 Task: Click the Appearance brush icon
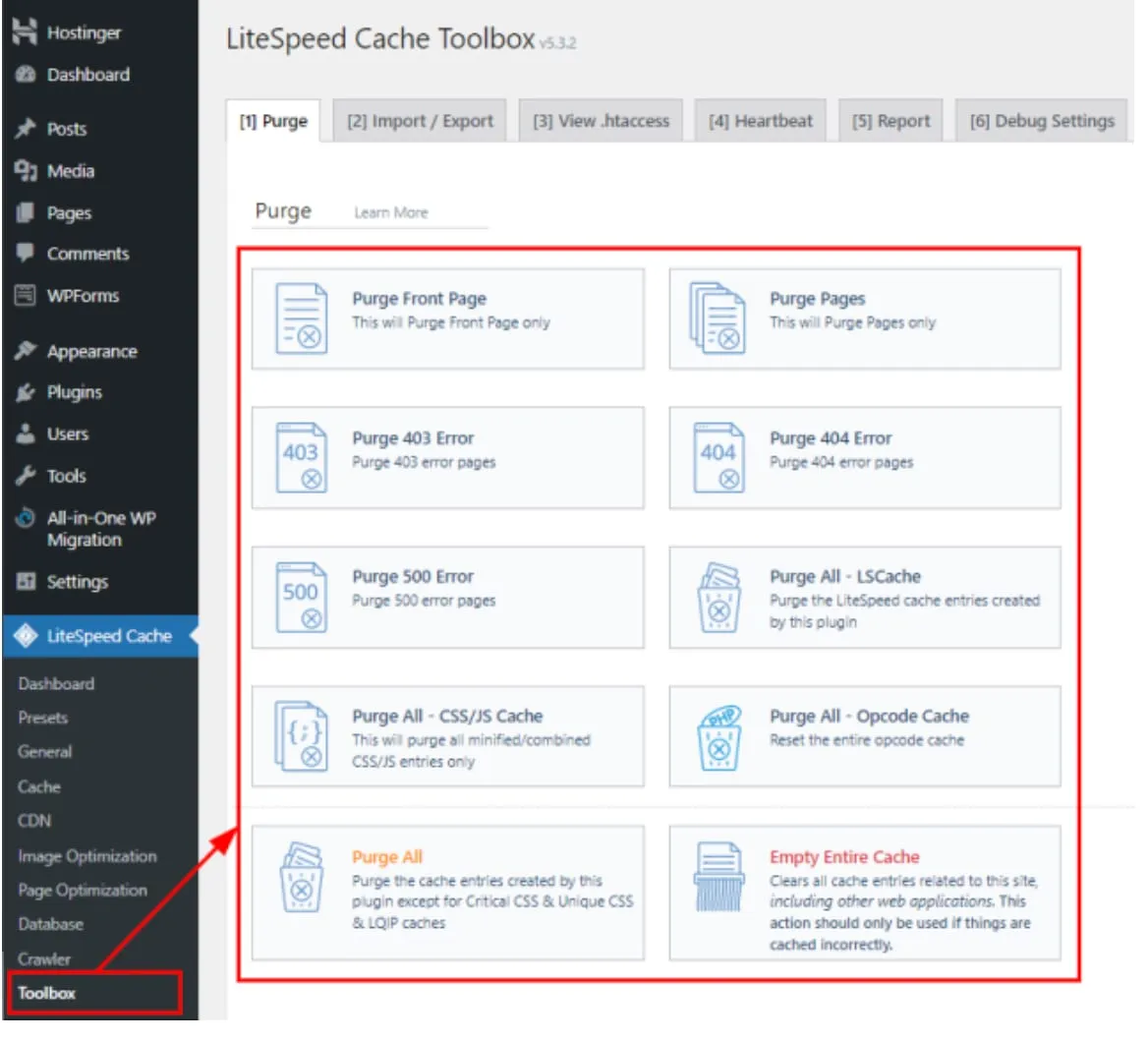point(25,350)
